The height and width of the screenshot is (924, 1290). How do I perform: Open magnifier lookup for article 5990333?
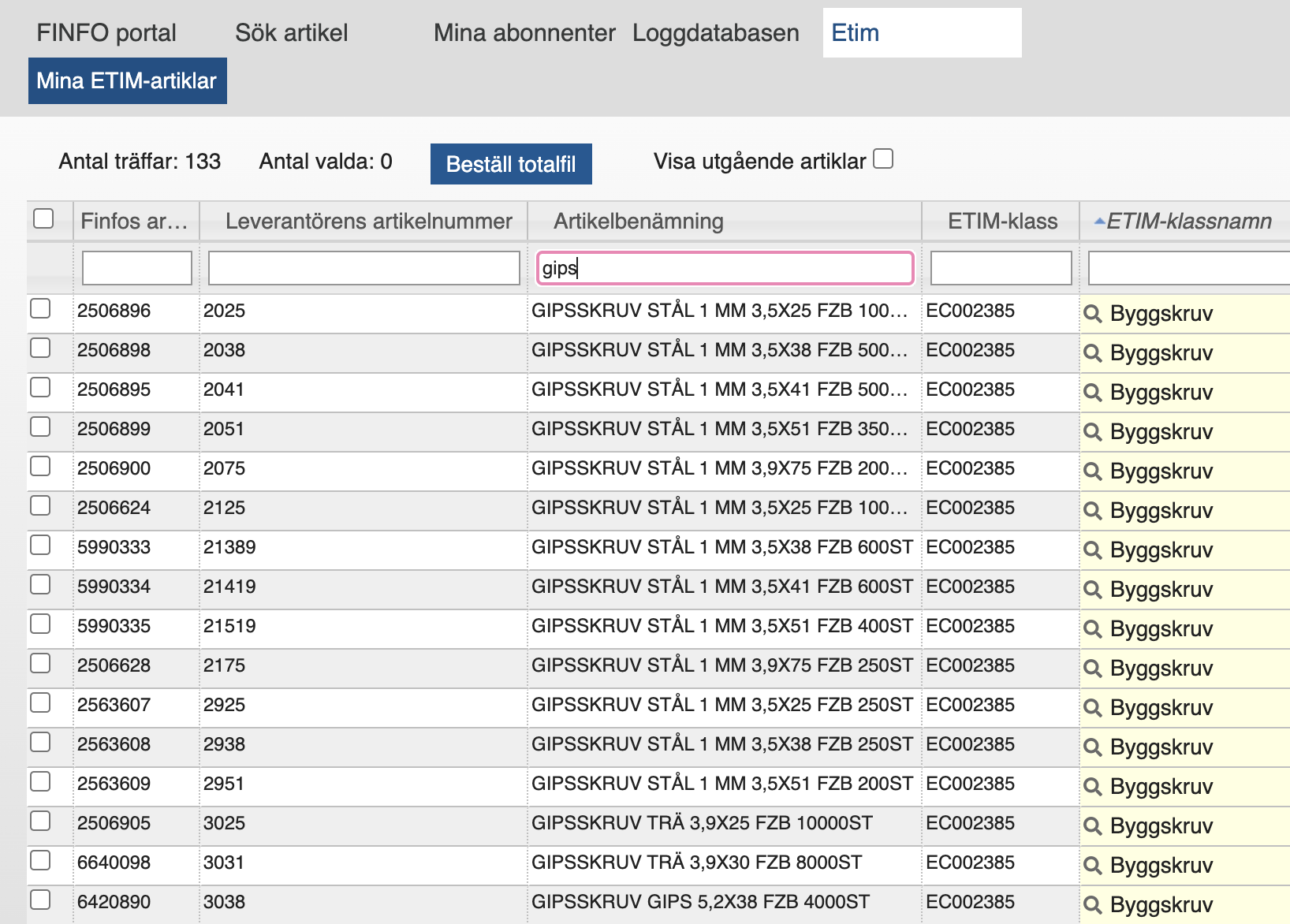point(1092,550)
